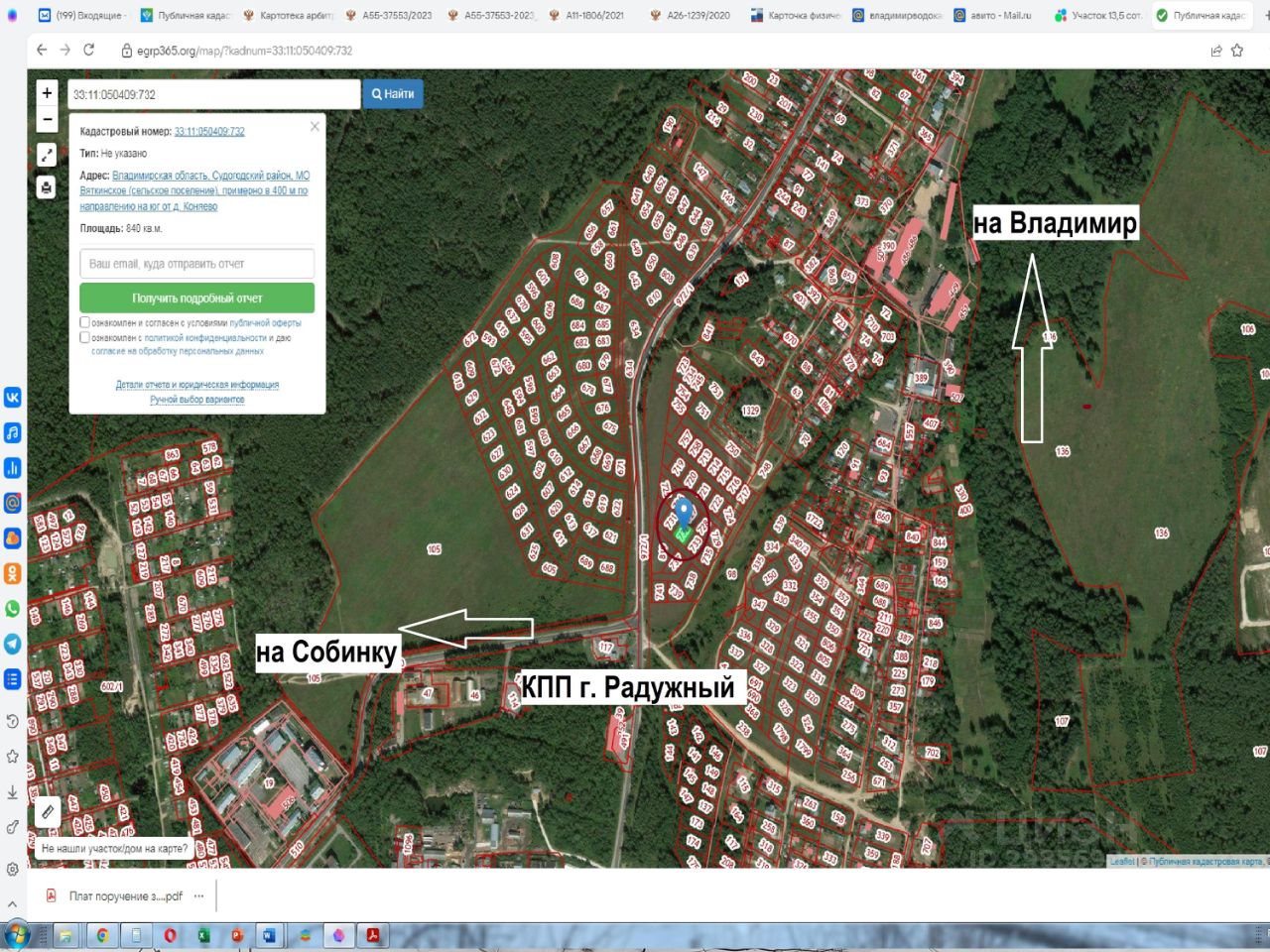
Task: Open favorites star in the sidebar
Action: (13, 757)
